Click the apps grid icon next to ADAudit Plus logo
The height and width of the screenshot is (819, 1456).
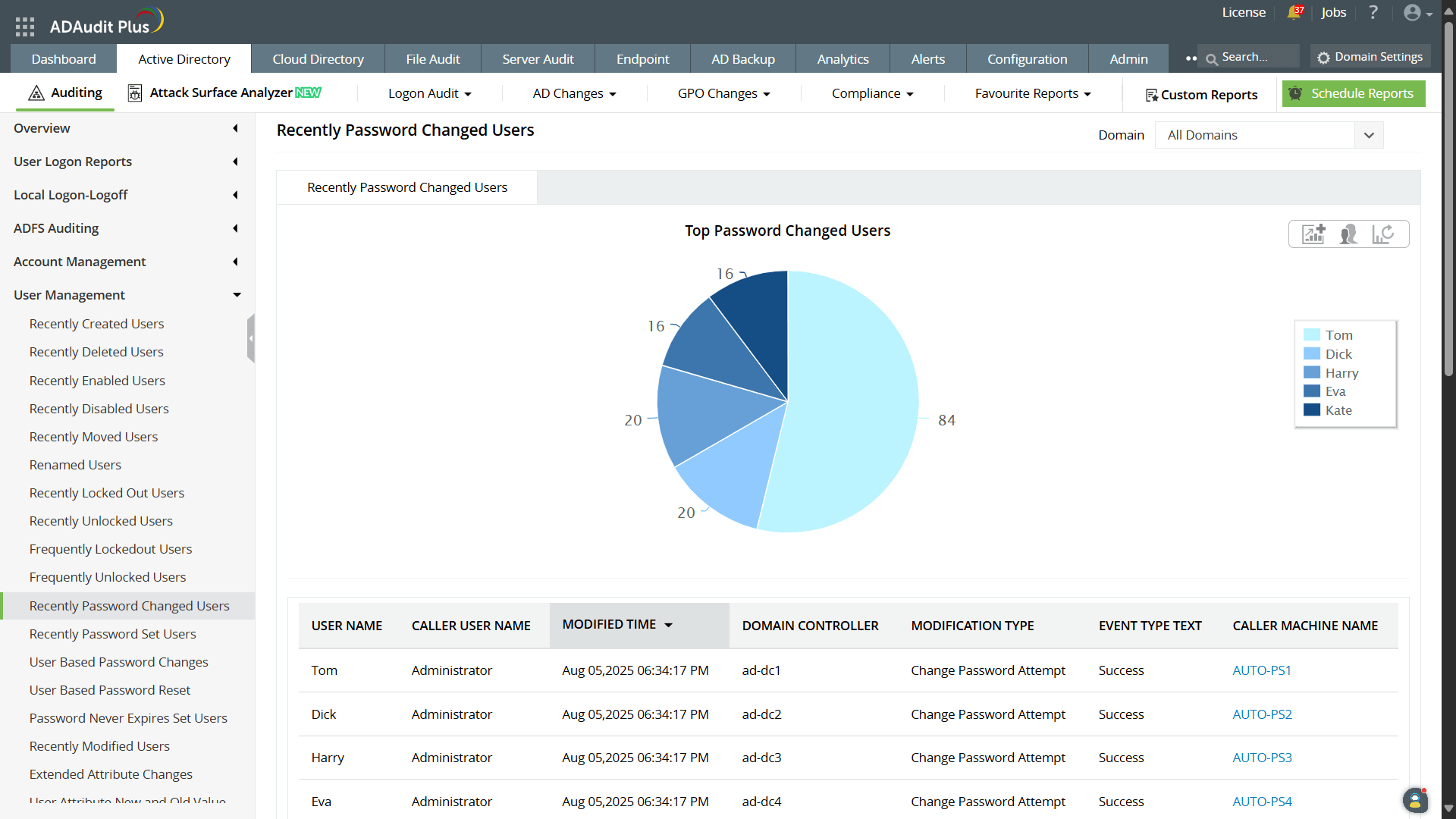pos(24,25)
